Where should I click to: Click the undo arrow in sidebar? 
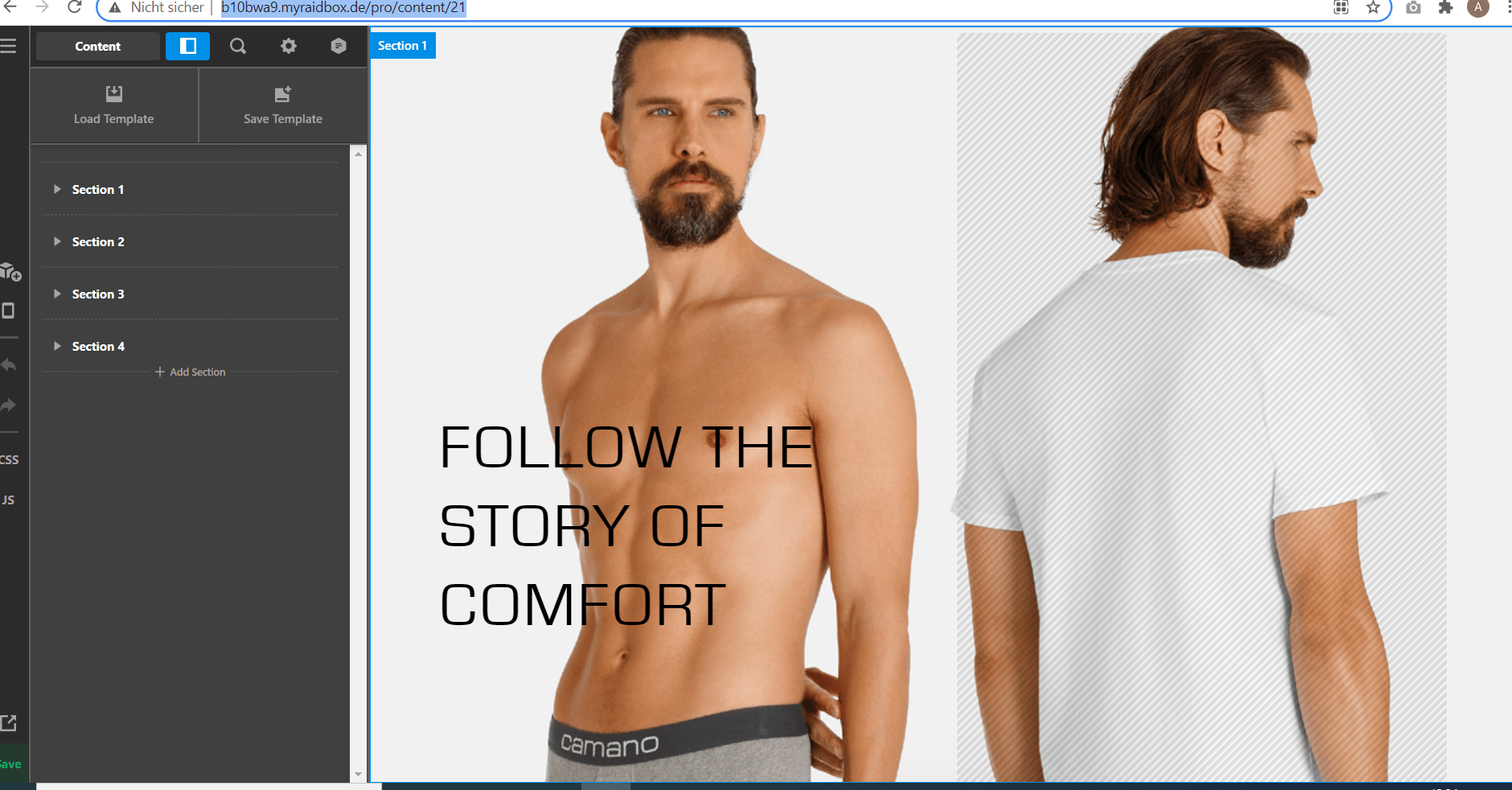click(9, 365)
